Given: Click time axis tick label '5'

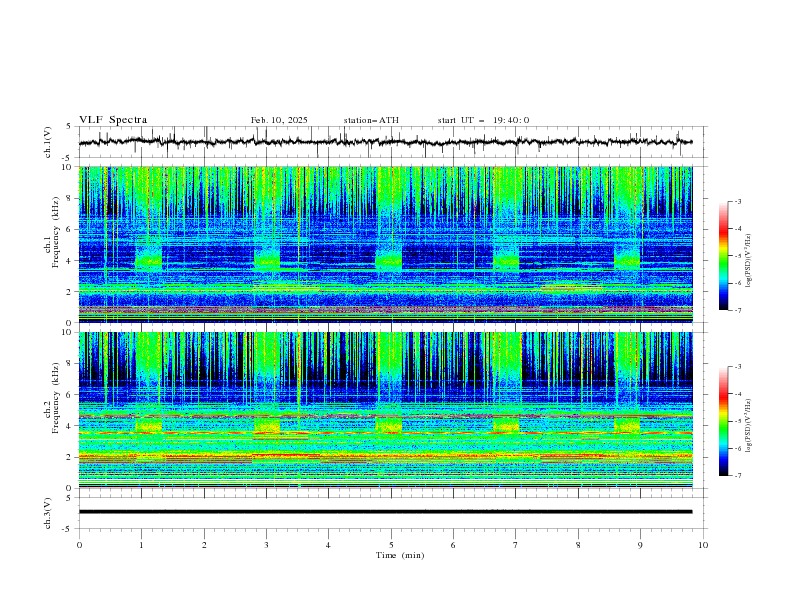Looking at the screenshot, I should [x=391, y=545].
